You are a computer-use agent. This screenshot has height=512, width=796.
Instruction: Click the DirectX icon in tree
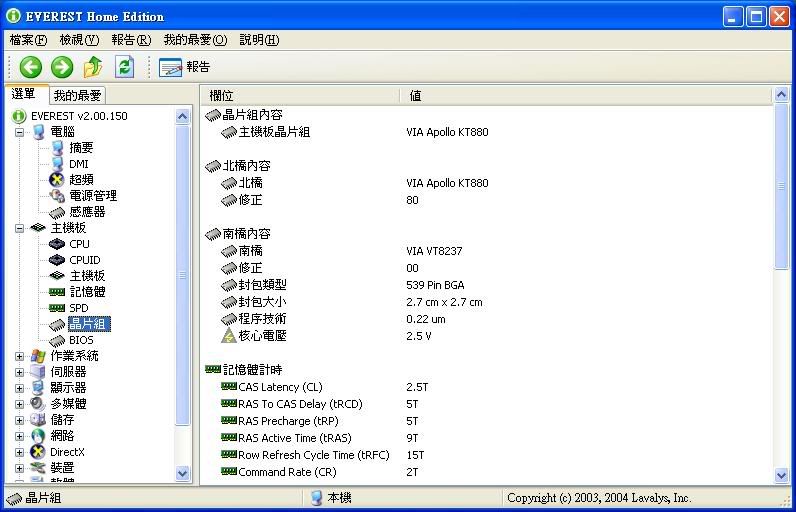38,452
